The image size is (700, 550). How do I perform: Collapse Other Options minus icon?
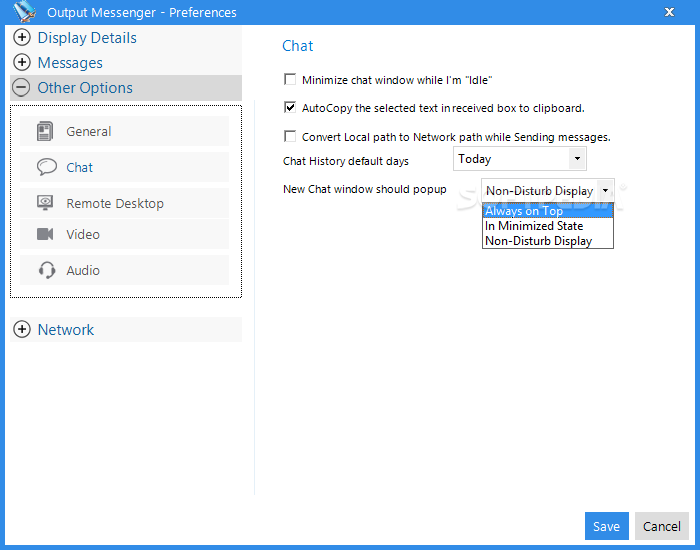pyautogui.click(x=22, y=88)
